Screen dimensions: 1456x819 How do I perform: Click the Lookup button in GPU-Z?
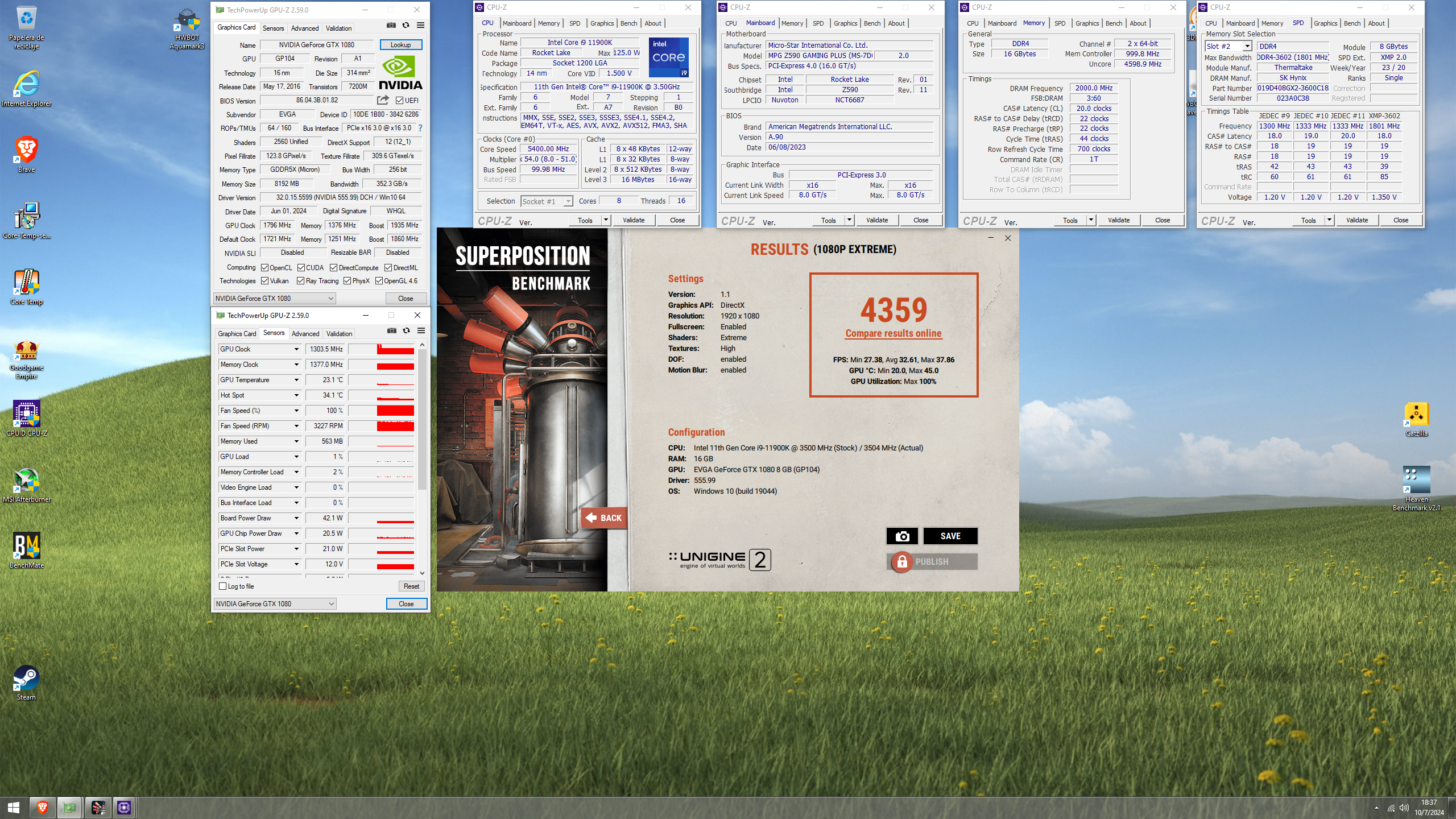click(x=401, y=45)
